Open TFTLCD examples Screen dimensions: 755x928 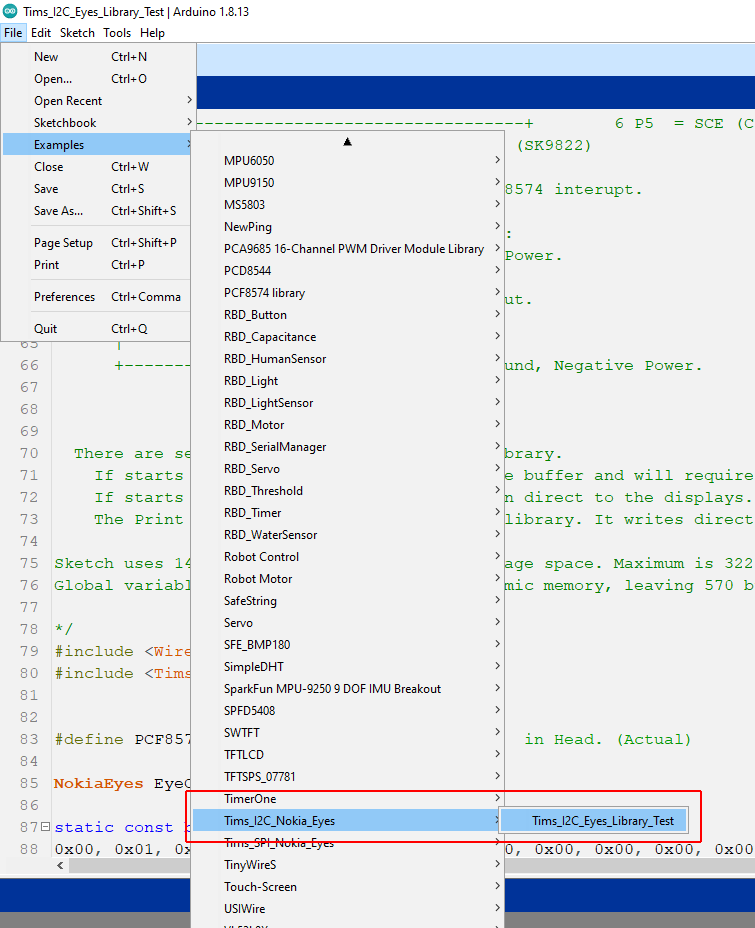click(x=347, y=755)
